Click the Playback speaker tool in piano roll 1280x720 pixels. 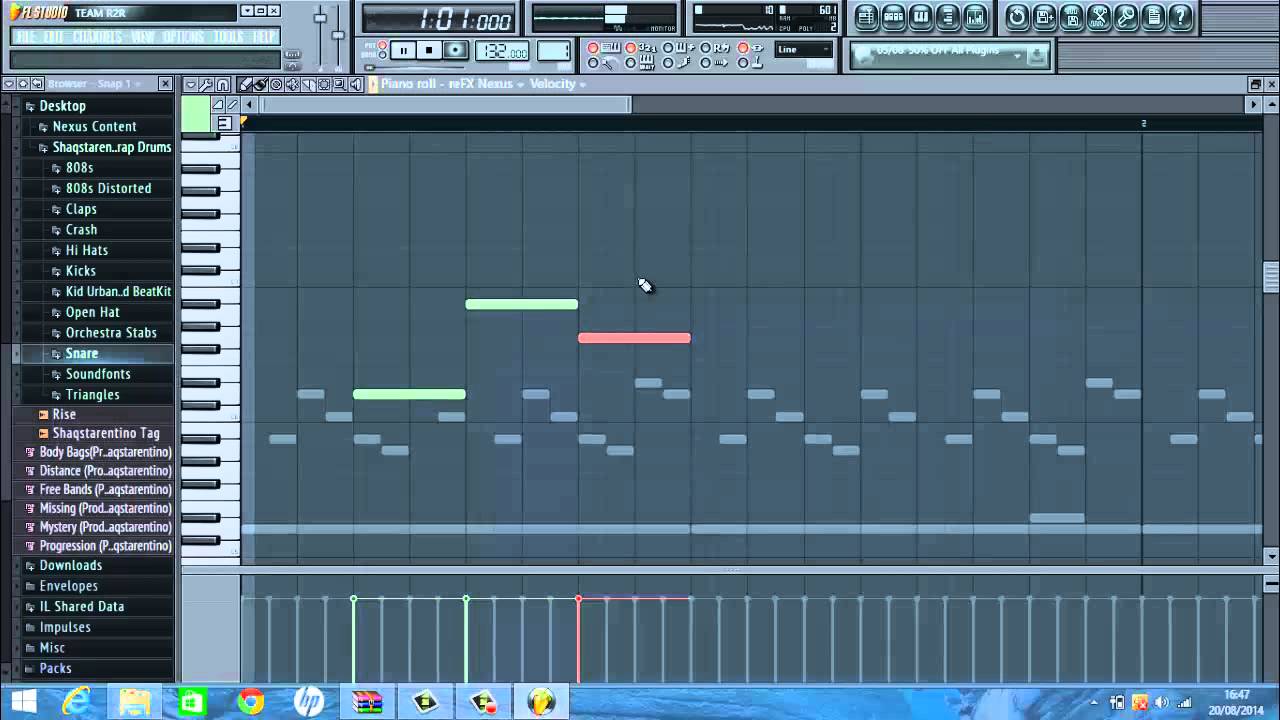356,84
